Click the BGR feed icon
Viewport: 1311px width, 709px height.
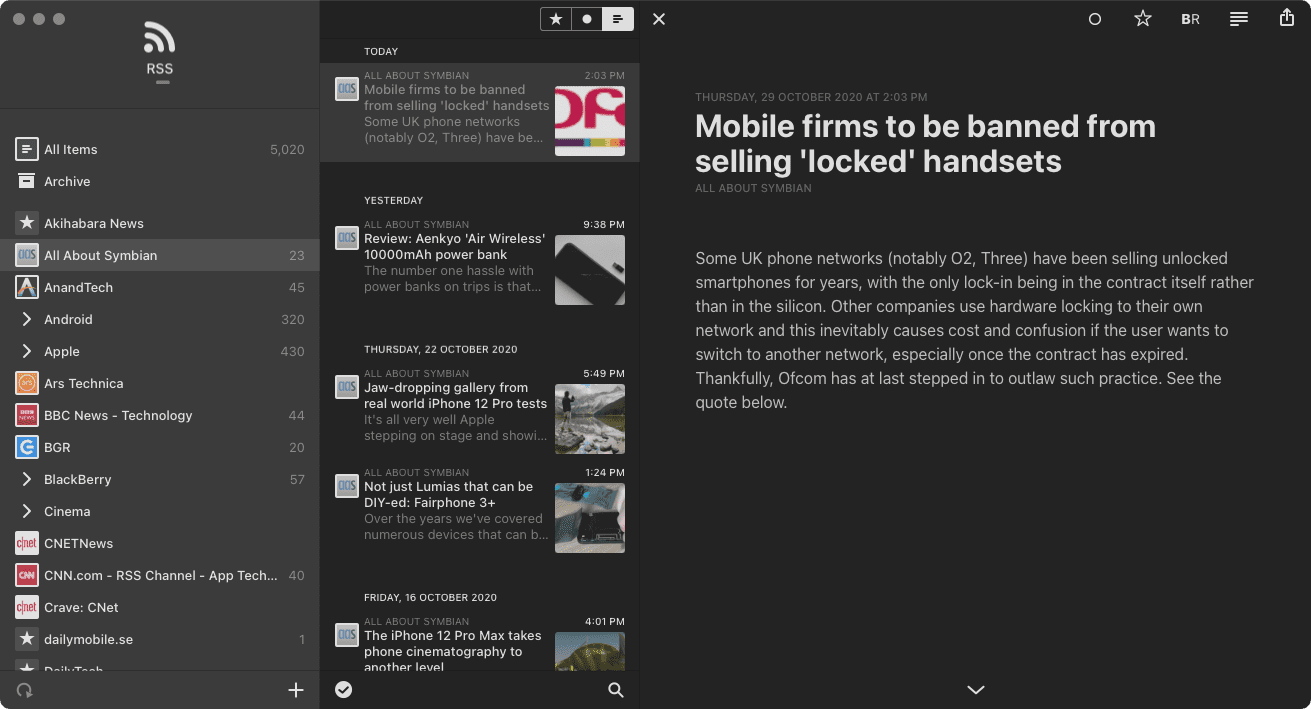click(27, 447)
